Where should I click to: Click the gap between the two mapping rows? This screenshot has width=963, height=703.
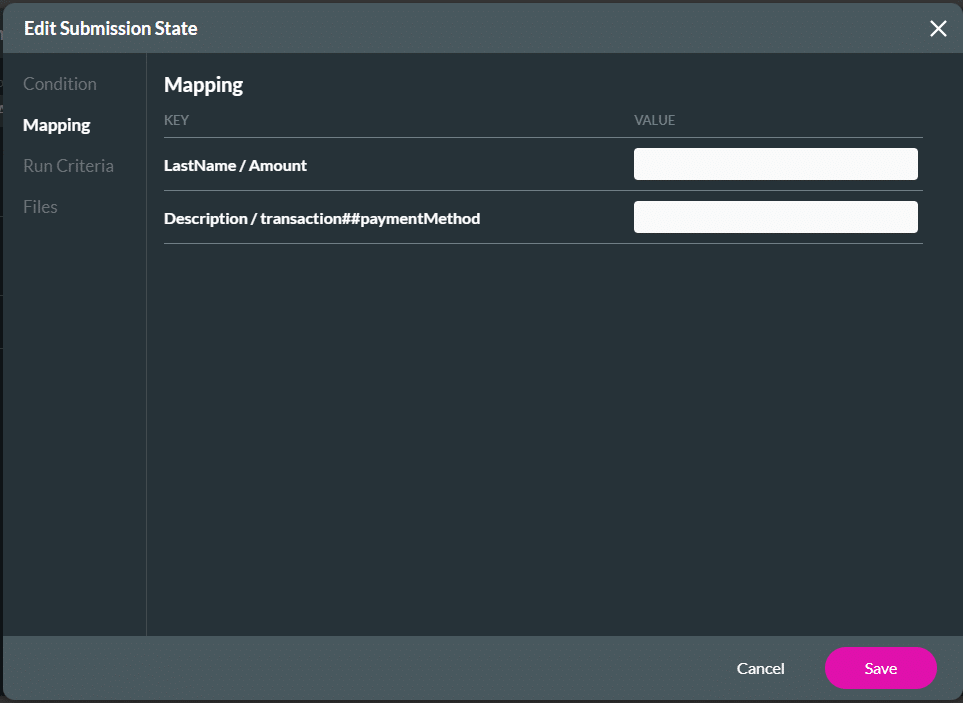tap(400, 191)
